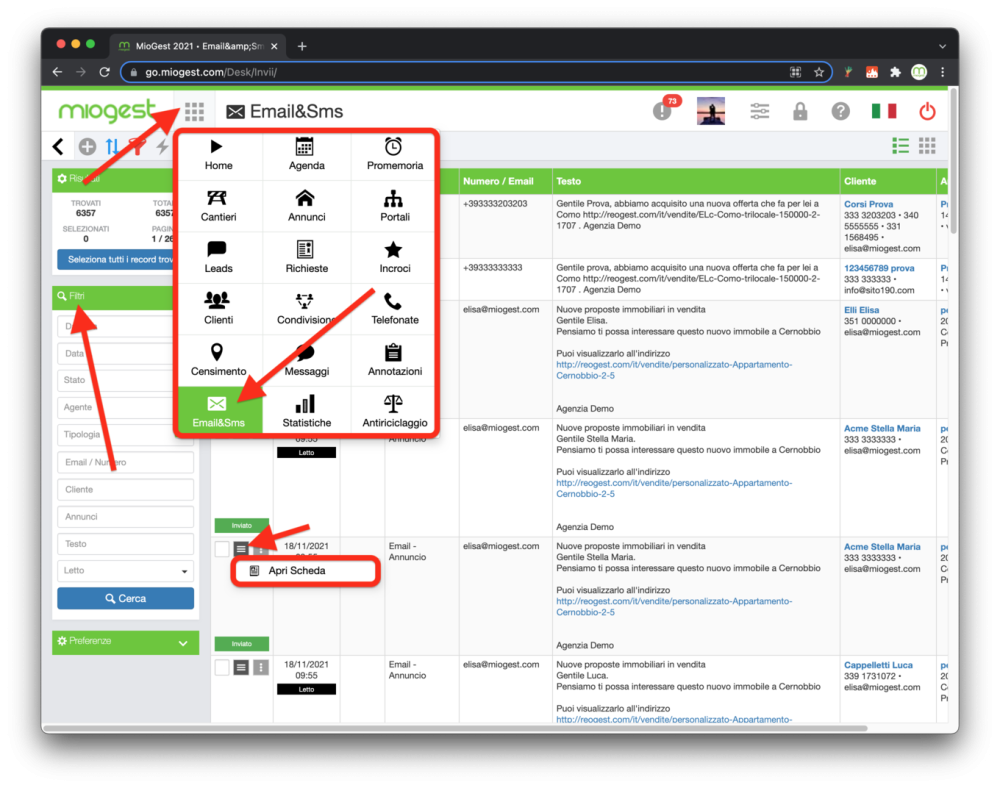Click the Testo column header
This screenshot has width=1000, height=788.
[695, 182]
